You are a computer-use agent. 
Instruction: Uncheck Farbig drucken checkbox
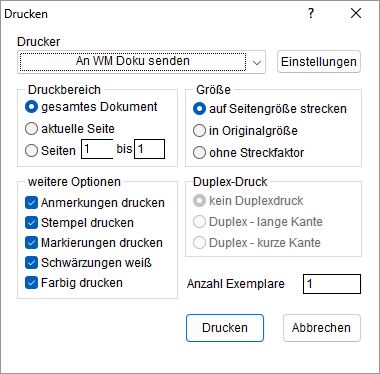click(31, 283)
